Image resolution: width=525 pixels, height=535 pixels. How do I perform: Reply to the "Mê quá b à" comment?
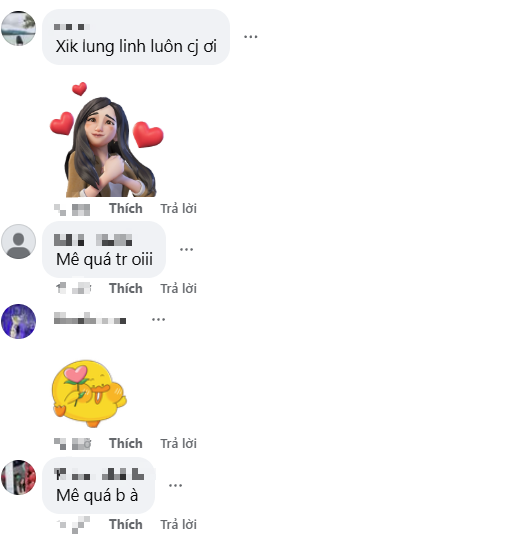[178, 524]
